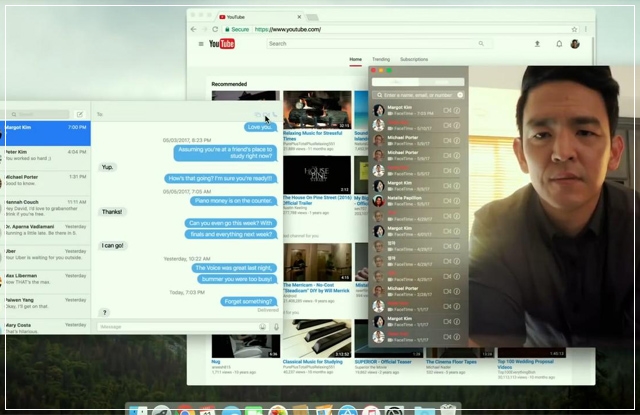Open the emoji picker in Messages
This screenshot has width=640, height=415.
click(x=262, y=327)
